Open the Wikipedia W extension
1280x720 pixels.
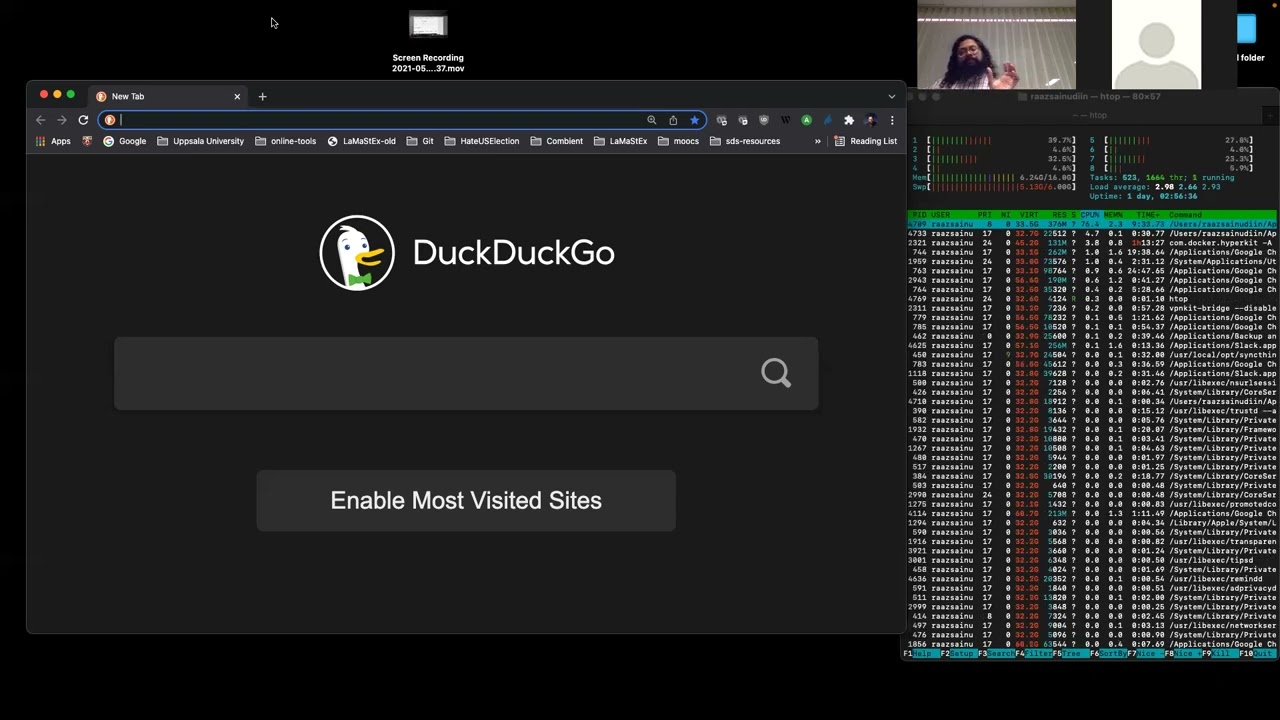click(785, 120)
